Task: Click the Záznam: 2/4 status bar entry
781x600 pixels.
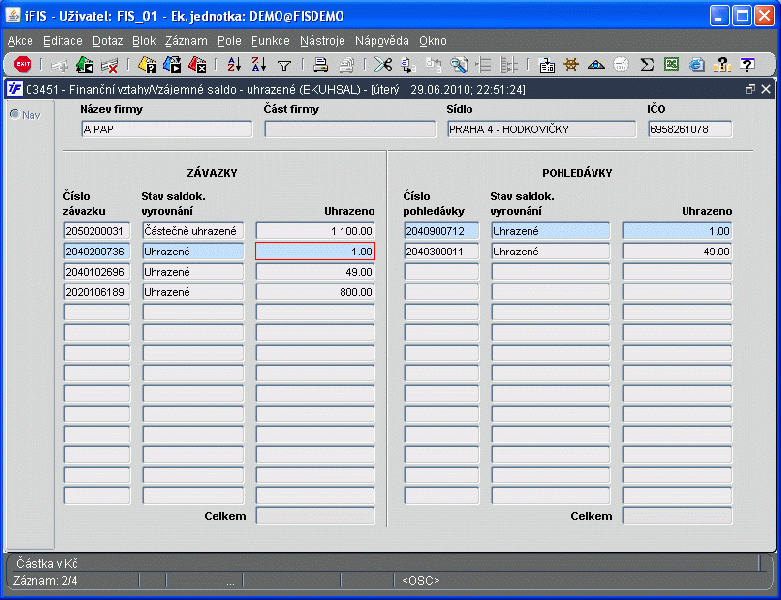Action: coord(45,581)
